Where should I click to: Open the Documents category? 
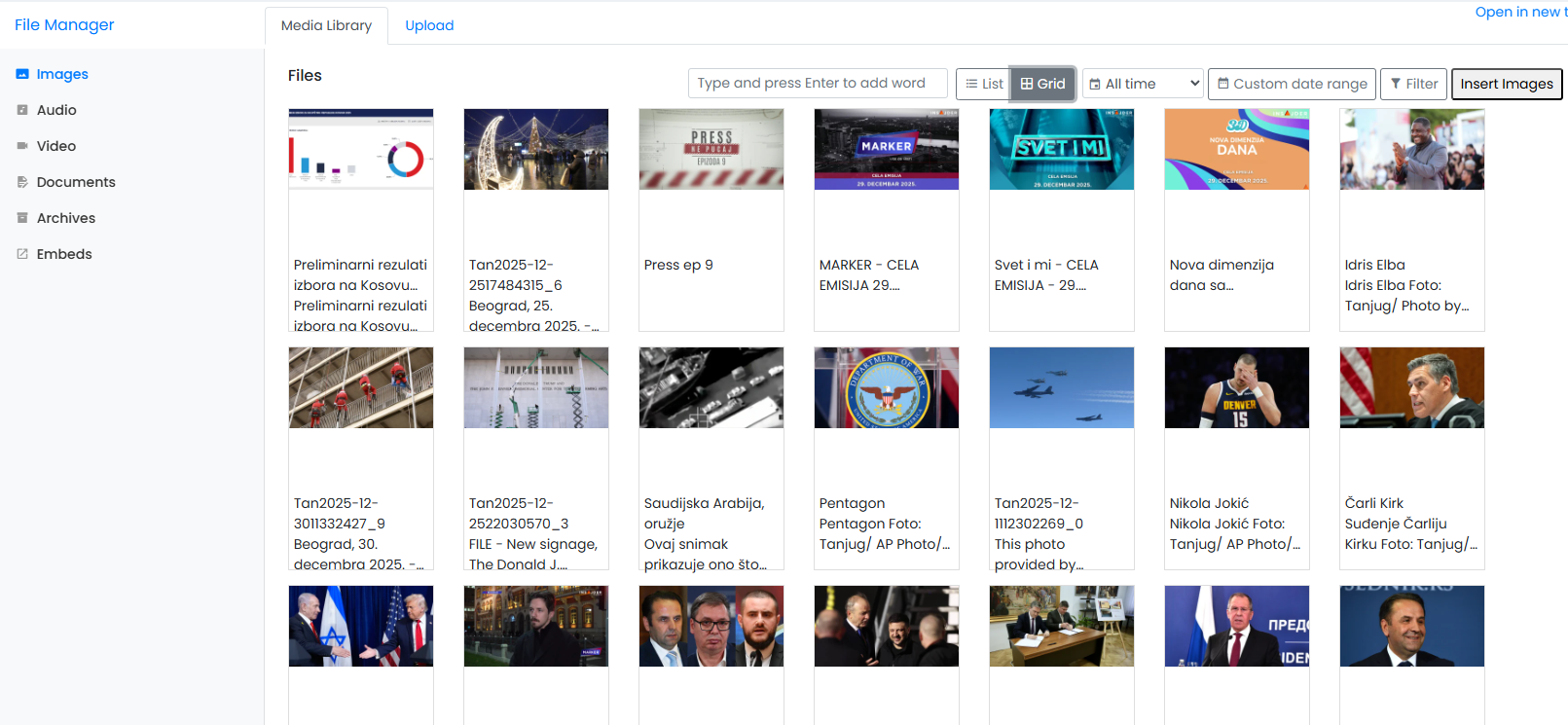pos(76,182)
